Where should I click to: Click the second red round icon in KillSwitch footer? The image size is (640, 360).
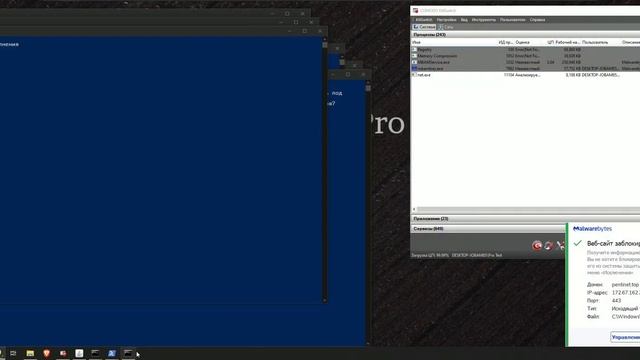click(549, 245)
